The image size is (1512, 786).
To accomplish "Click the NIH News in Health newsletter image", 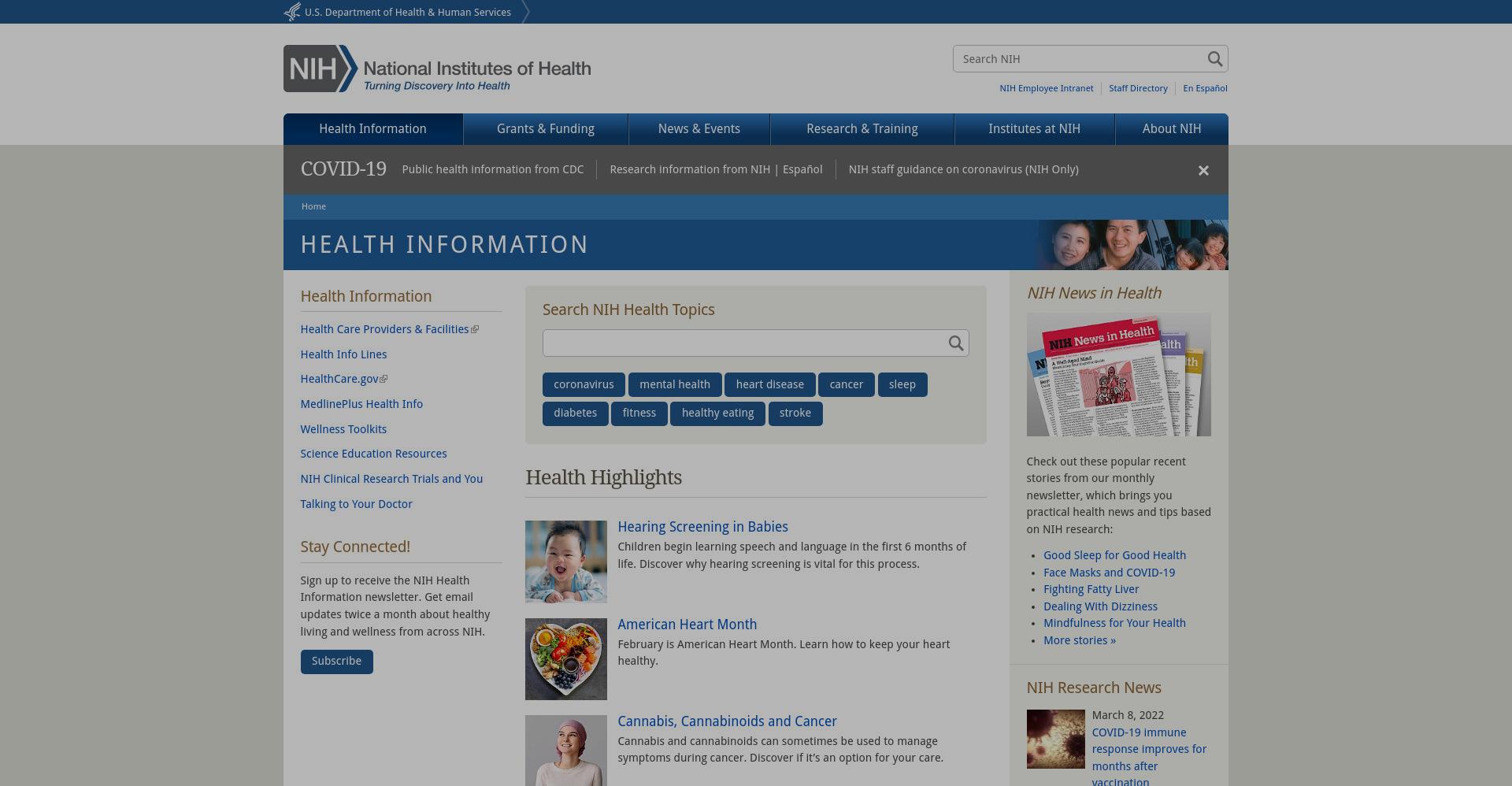I will (1118, 375).
